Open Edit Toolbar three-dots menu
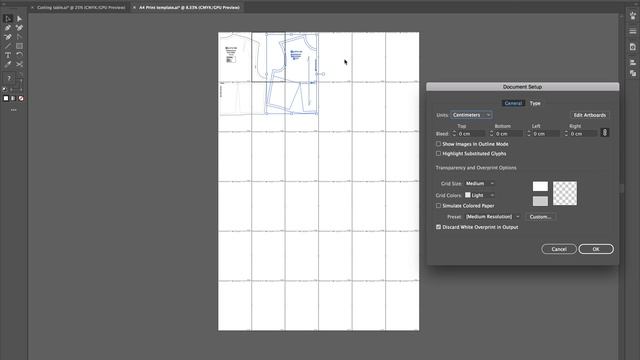This screenshot has width=640, height=360. pyautogui.click(x=13, y=110)
